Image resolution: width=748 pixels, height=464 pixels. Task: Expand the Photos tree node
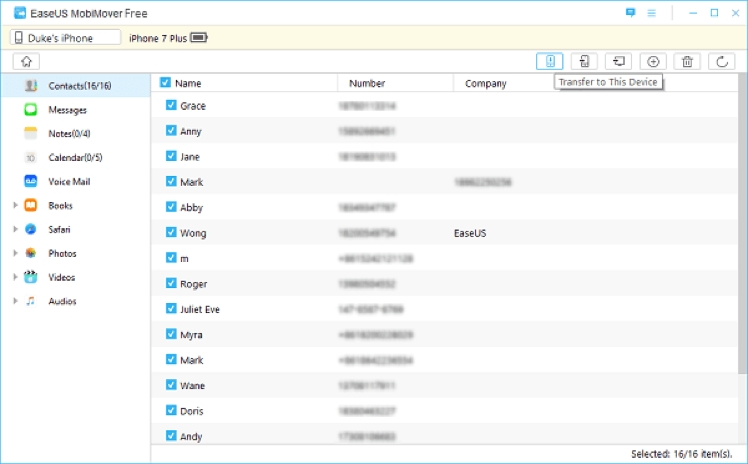coord(14,254)
